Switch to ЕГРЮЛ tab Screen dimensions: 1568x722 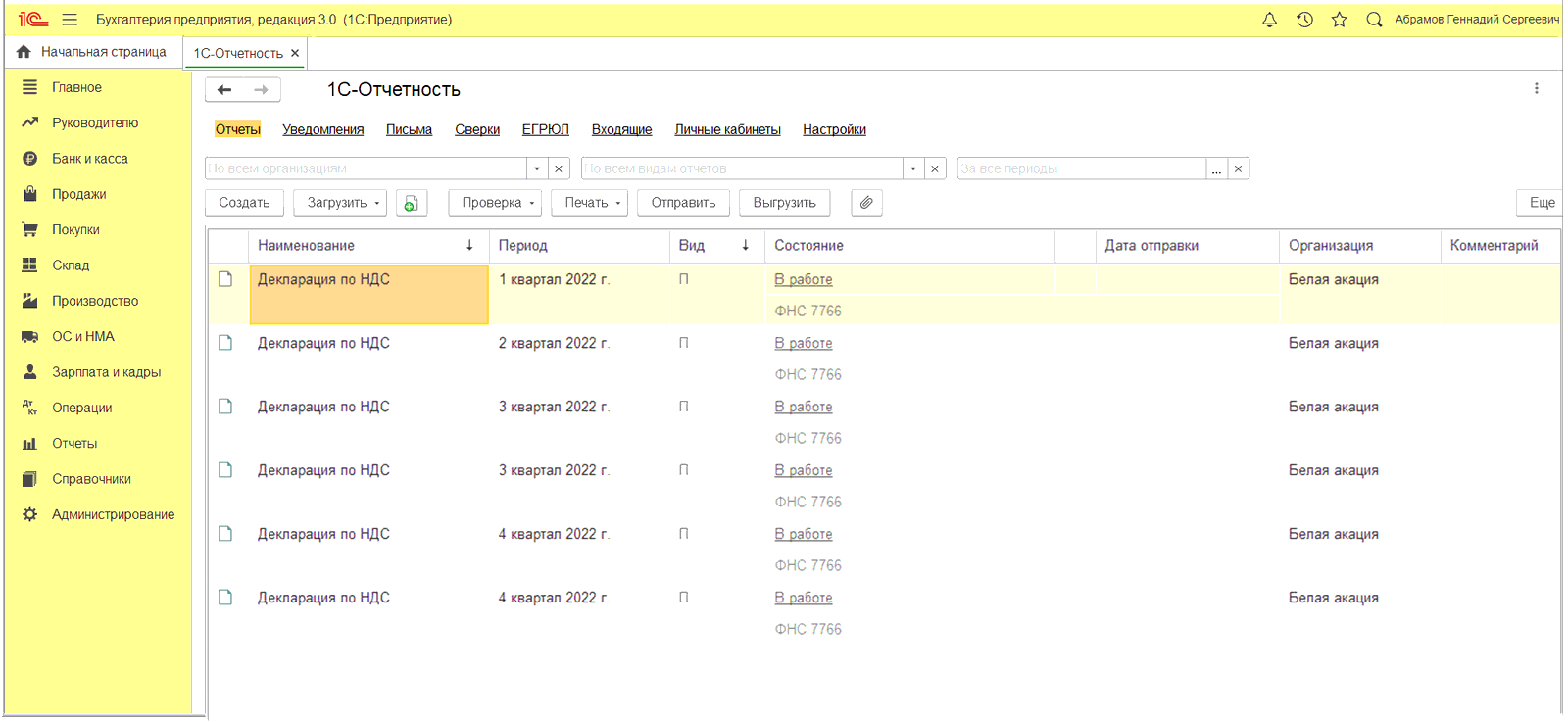pyautogui.click(x=545, y=129)
